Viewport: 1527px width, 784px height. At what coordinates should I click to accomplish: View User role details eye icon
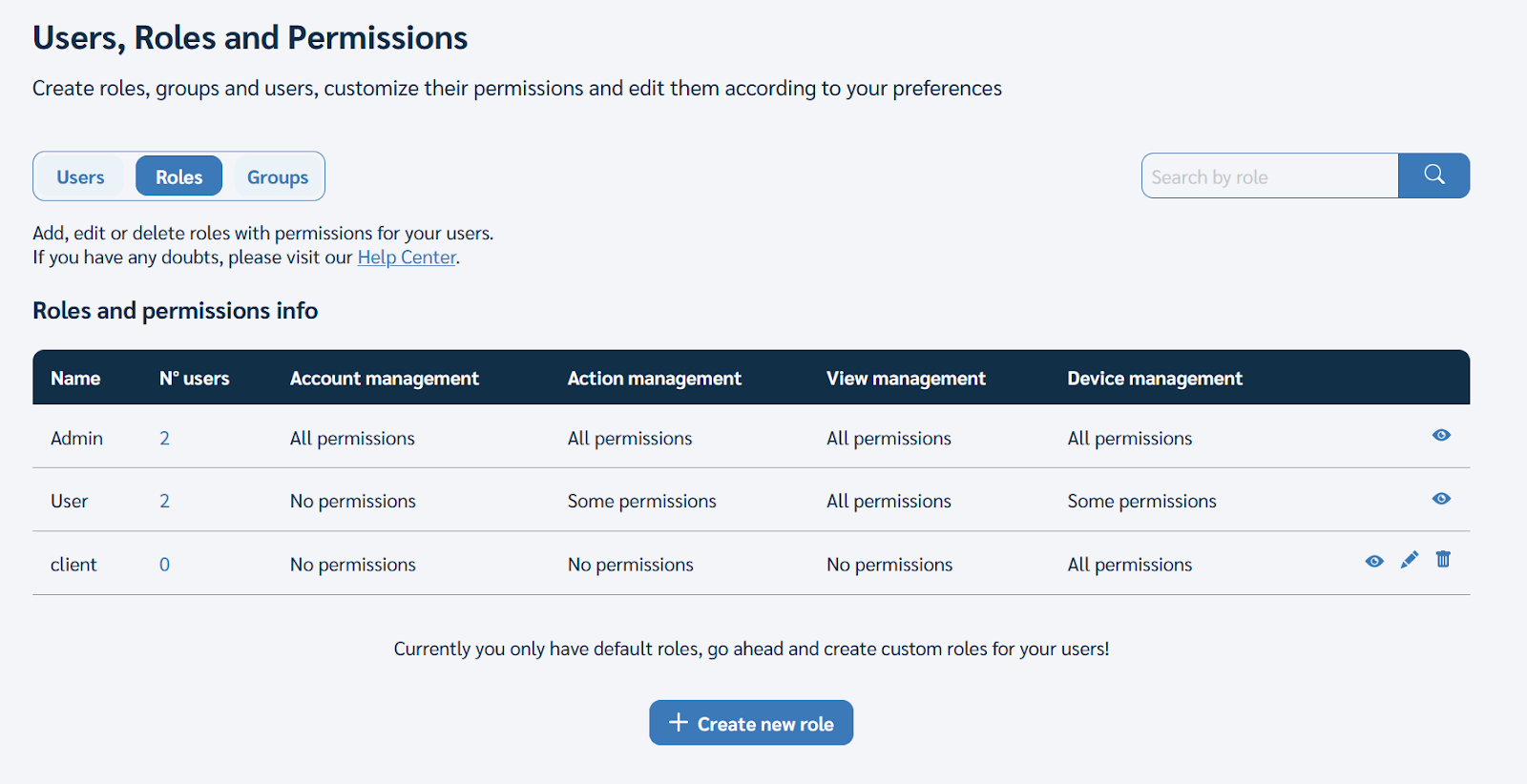click(x=1441, y=499)
